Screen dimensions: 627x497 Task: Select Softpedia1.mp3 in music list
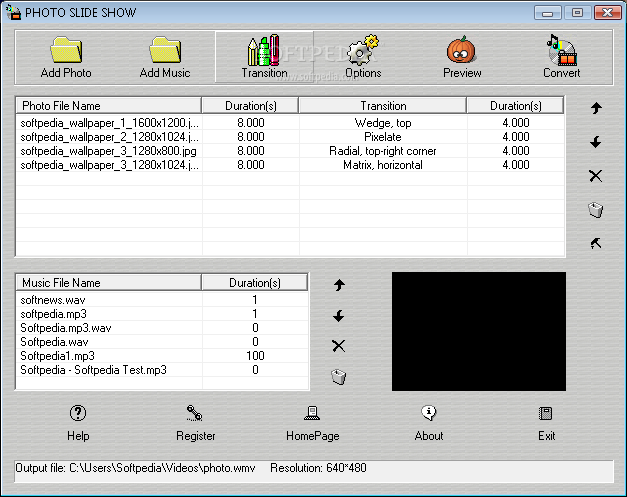[162, 355]
